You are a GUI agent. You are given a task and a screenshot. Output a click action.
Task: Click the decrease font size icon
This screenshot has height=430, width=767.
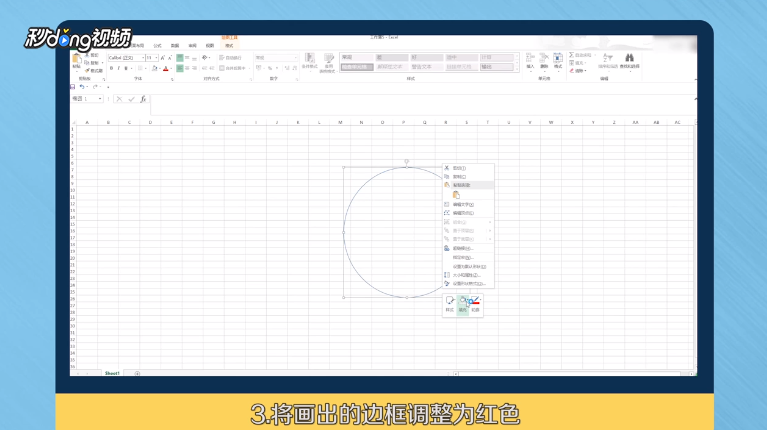170,58
